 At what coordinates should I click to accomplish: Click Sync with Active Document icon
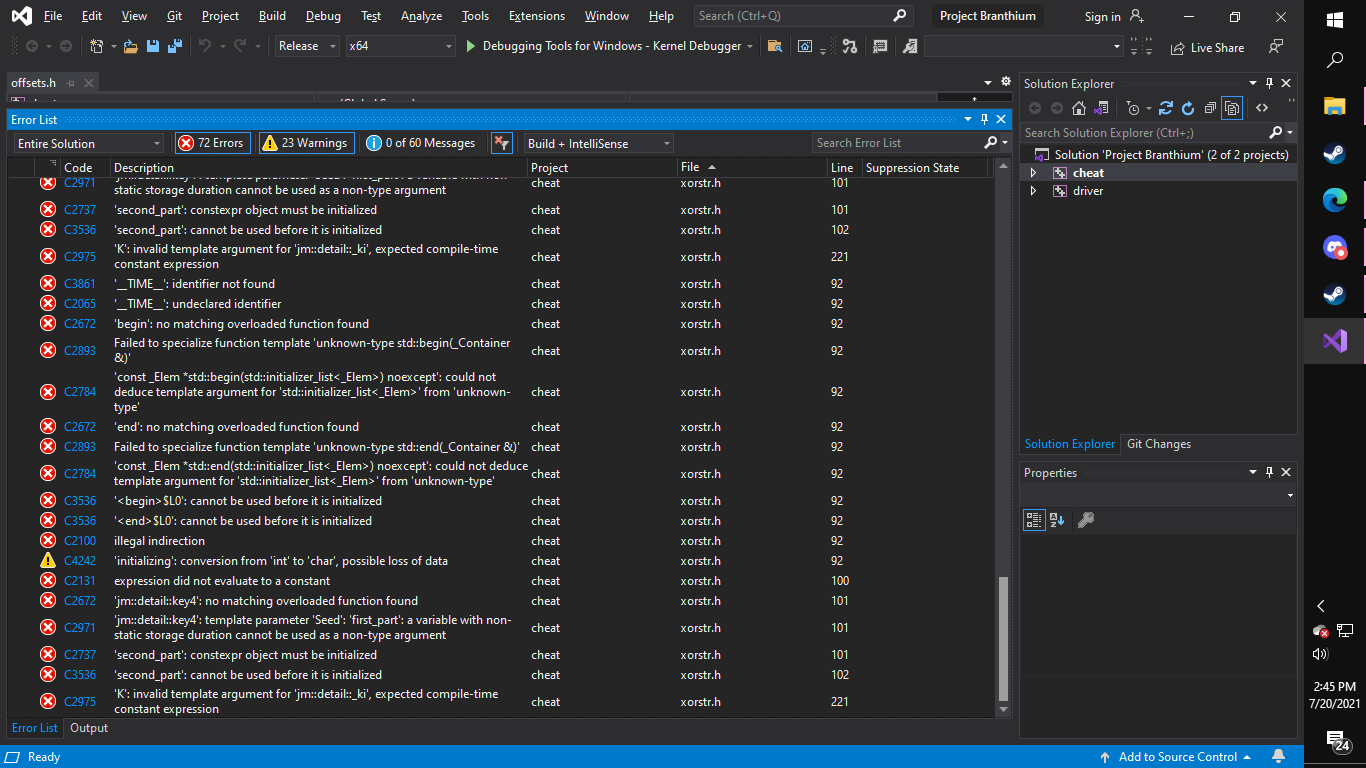pos(1166,108)
